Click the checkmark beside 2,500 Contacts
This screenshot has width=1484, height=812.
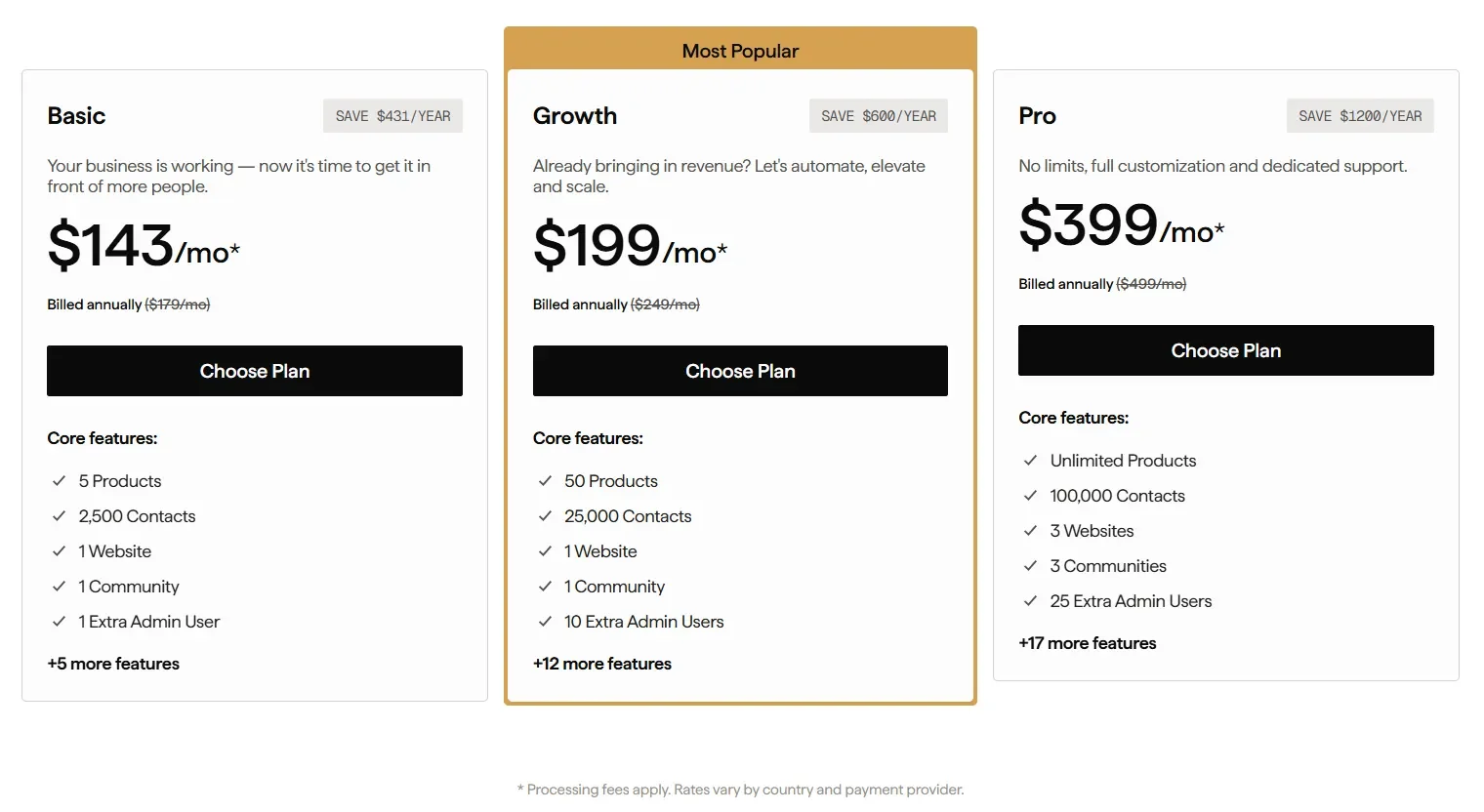coord(60,516)
